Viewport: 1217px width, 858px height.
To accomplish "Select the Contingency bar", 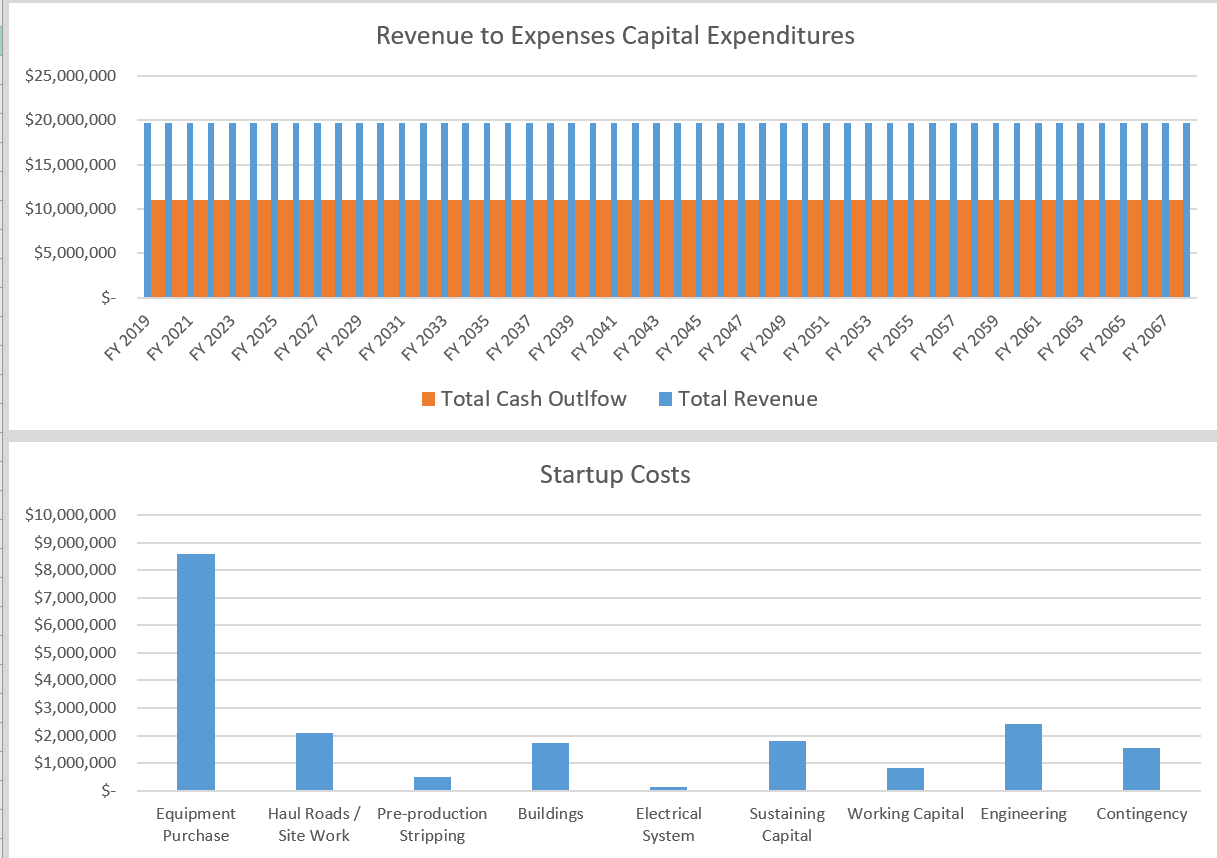I will click(x=1141, y=770).
